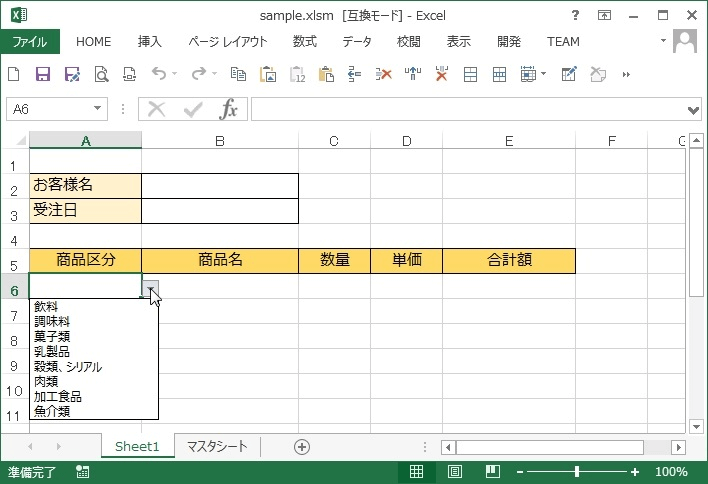This screenshot has width=708, height=484.
Task: Expand the Name Box dropdown arrow
Action: coord(98,109)
